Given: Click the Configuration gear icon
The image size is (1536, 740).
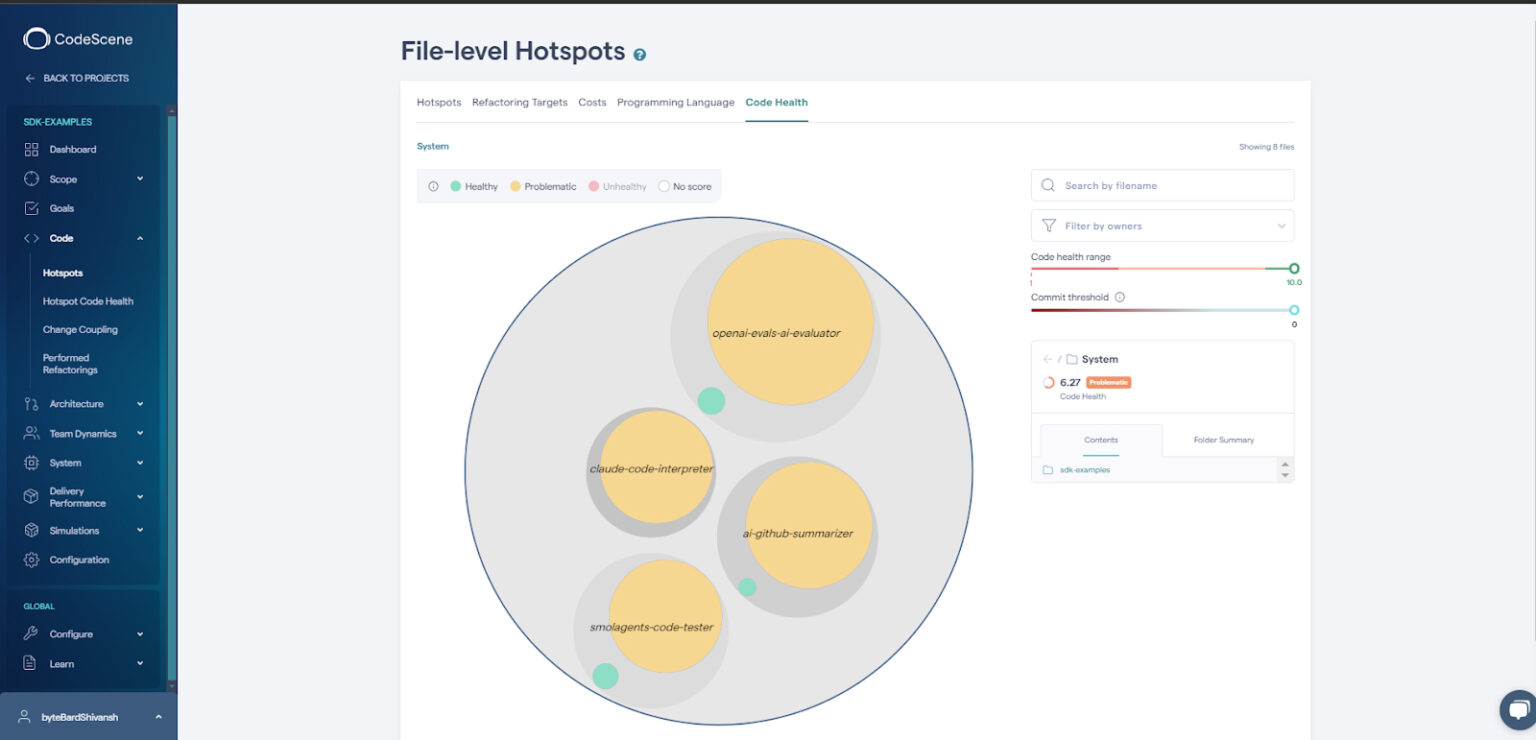Looking at the screenshot, I should (33, 560).
